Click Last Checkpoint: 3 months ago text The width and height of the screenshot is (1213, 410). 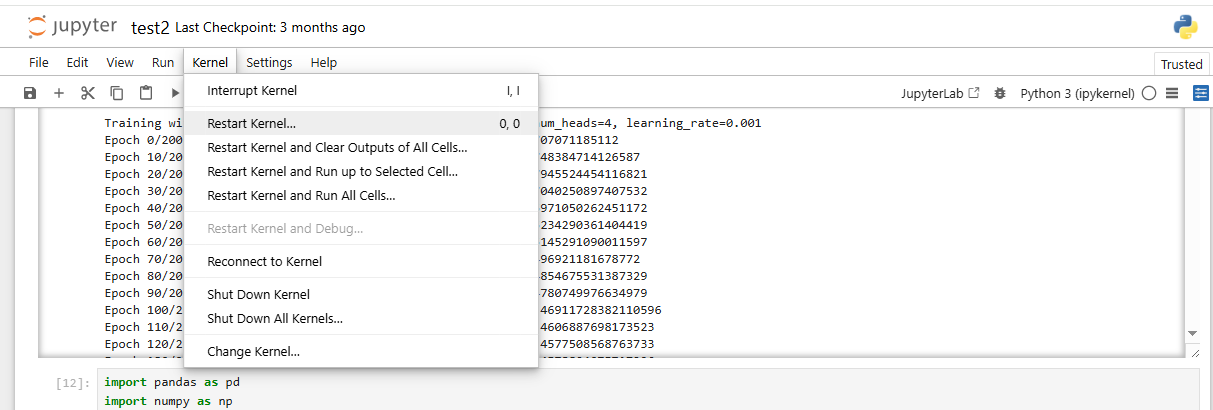point(270,27)
